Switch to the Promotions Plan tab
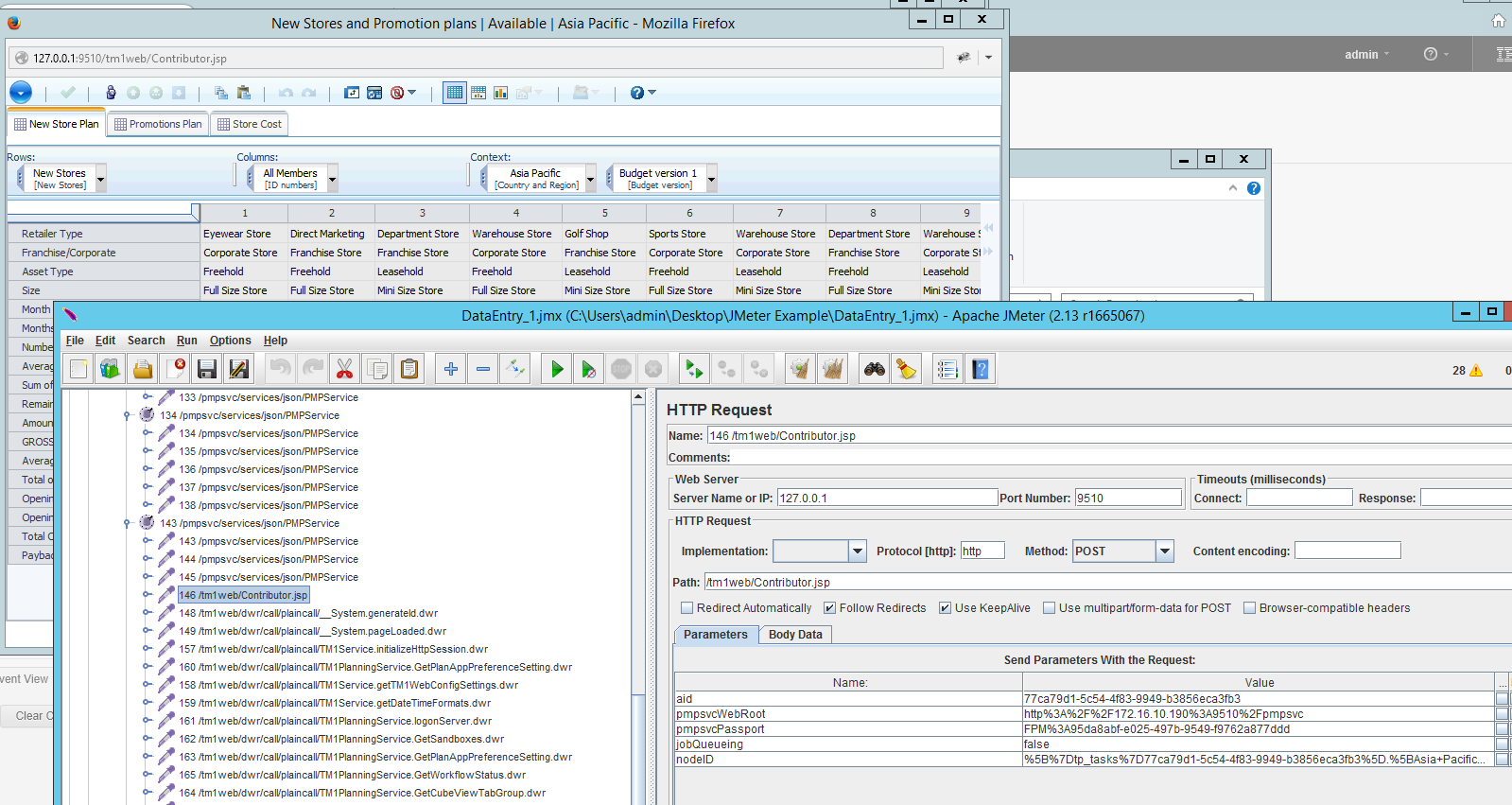This screenshot has height=805, width=1512. point(158,124)
